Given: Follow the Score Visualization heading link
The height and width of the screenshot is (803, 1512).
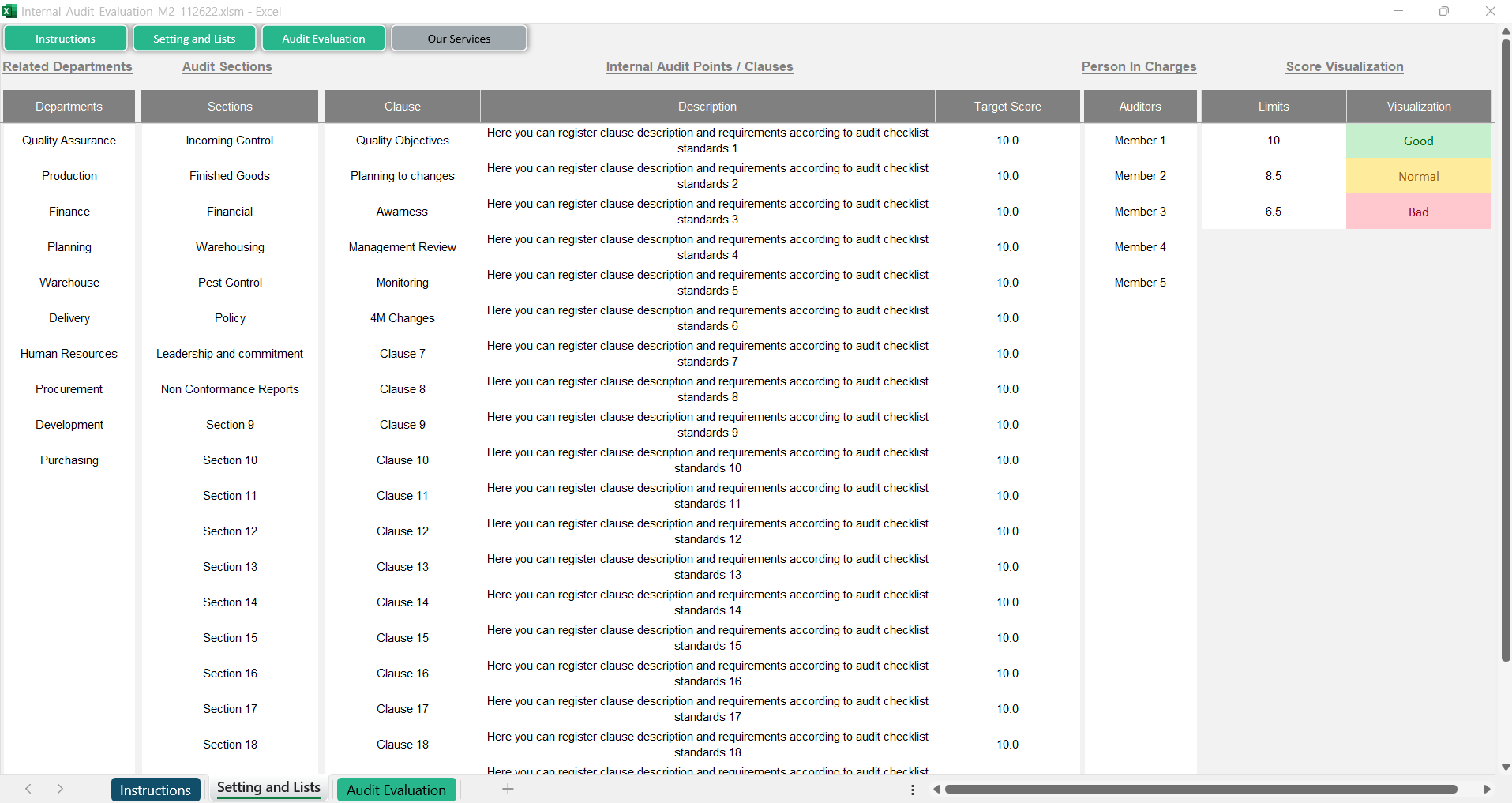Looking at the screenshot, I should pyautogui.click(x=1344, y=67).
